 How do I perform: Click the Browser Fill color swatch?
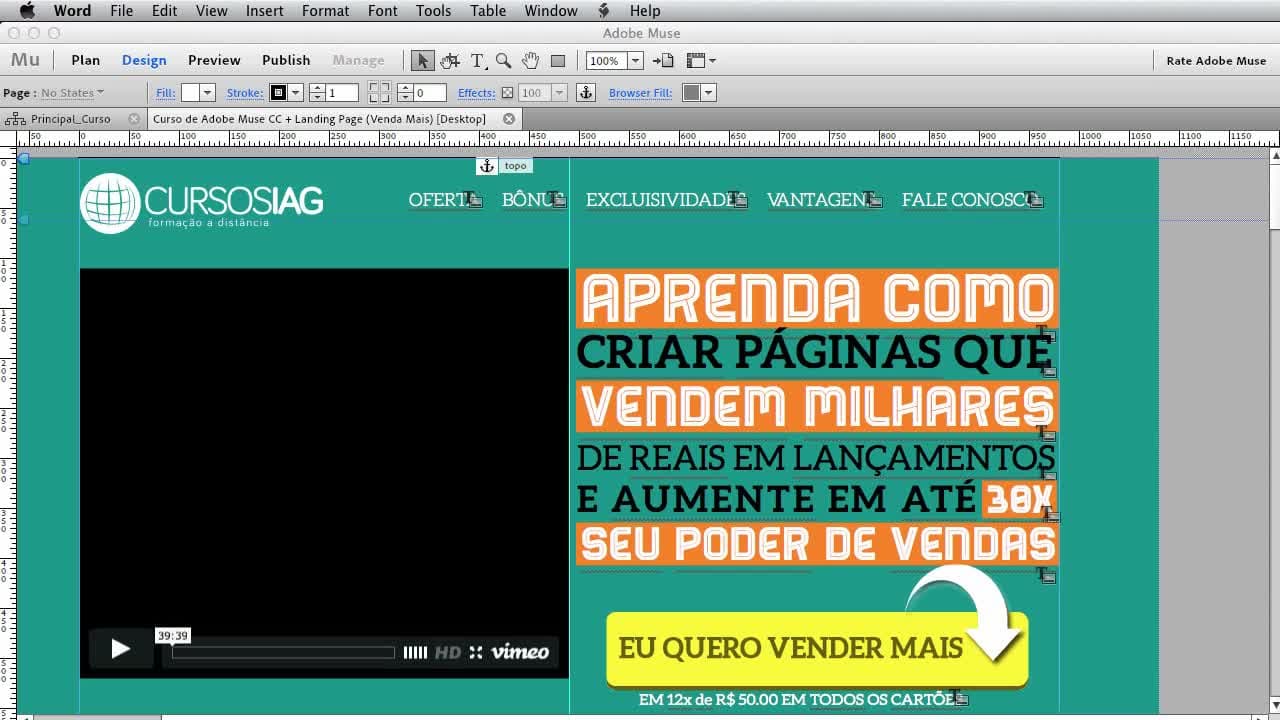tap(691, 93)
